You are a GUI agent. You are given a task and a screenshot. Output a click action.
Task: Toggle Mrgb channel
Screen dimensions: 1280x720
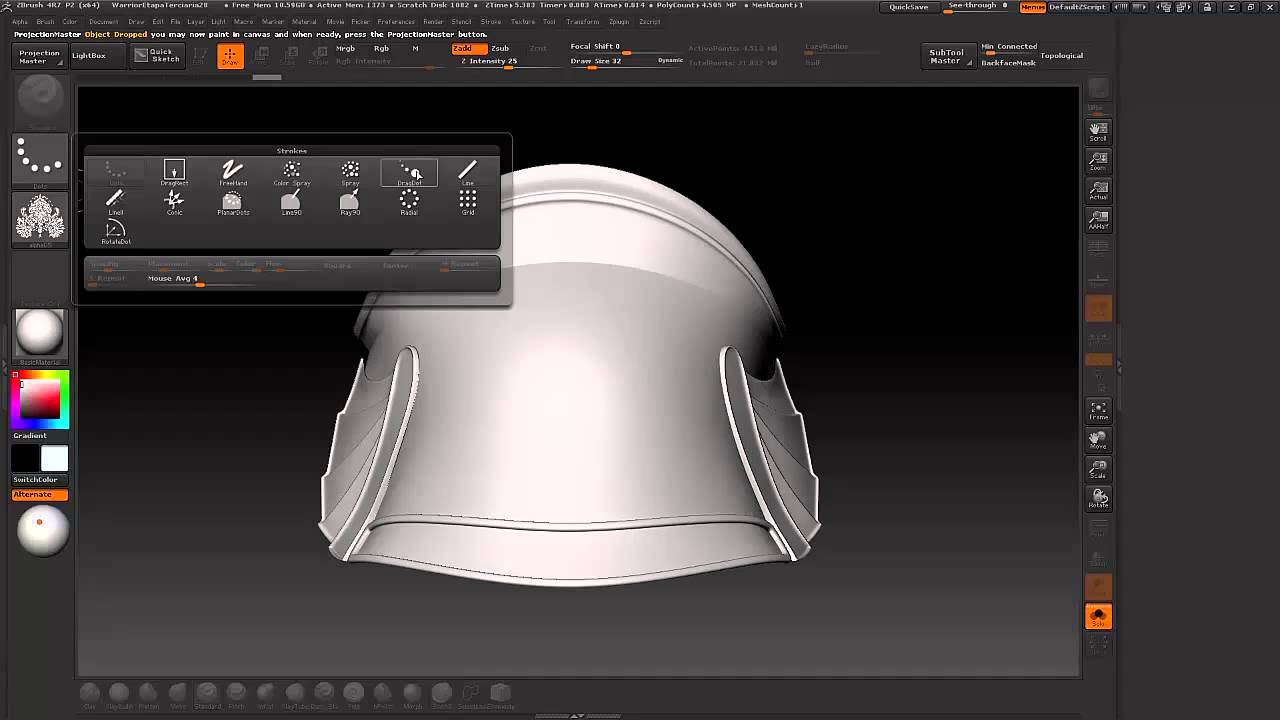[345, 48]
